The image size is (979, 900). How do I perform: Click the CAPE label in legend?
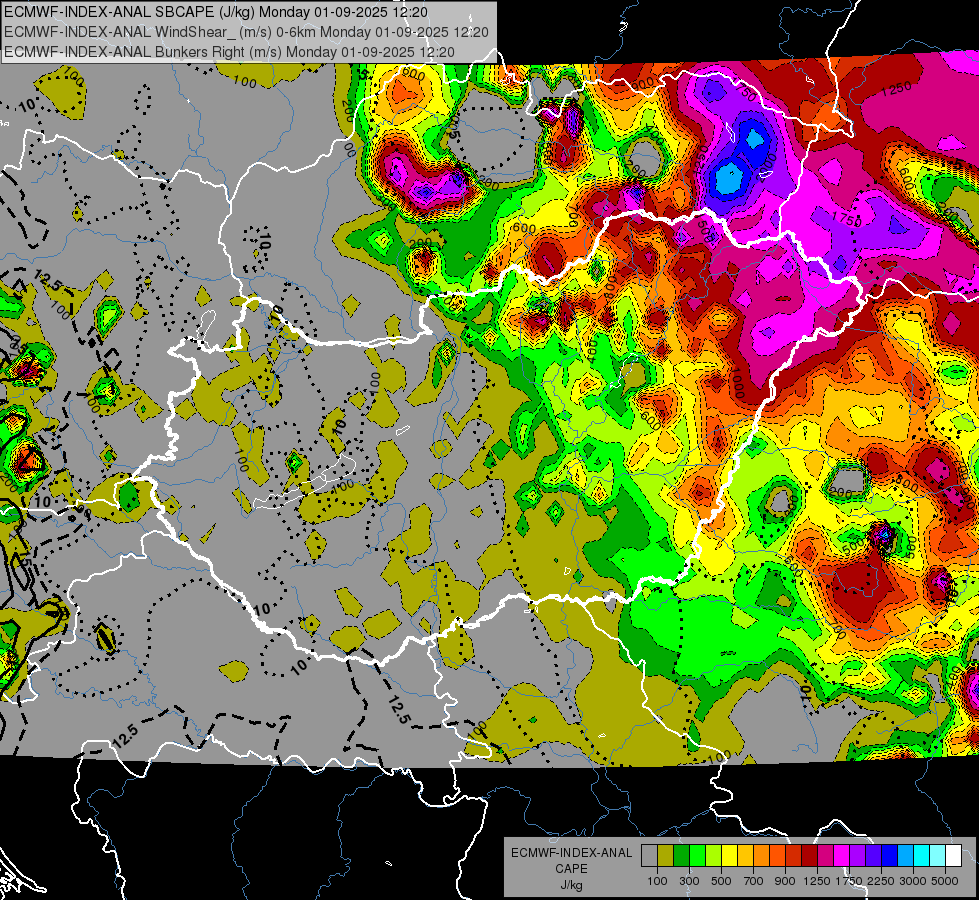tap(571, 869)
